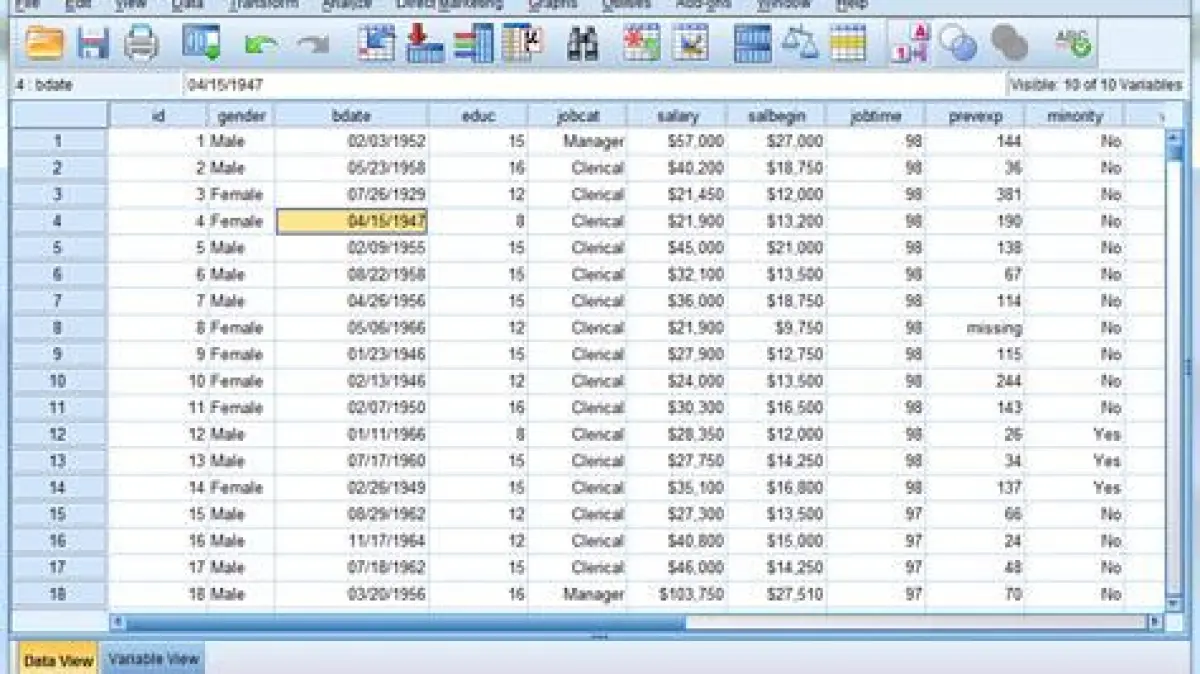Click the vertical scrollbar up arrow

pos(1175,137)
